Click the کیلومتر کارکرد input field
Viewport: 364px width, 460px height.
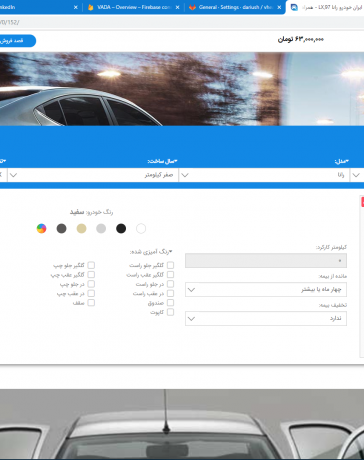pyautogui.click(x=266, y=261)
